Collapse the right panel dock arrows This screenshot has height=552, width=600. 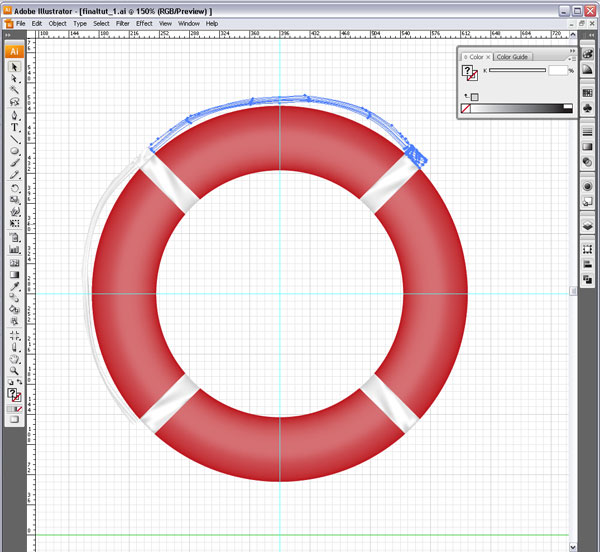591,35
